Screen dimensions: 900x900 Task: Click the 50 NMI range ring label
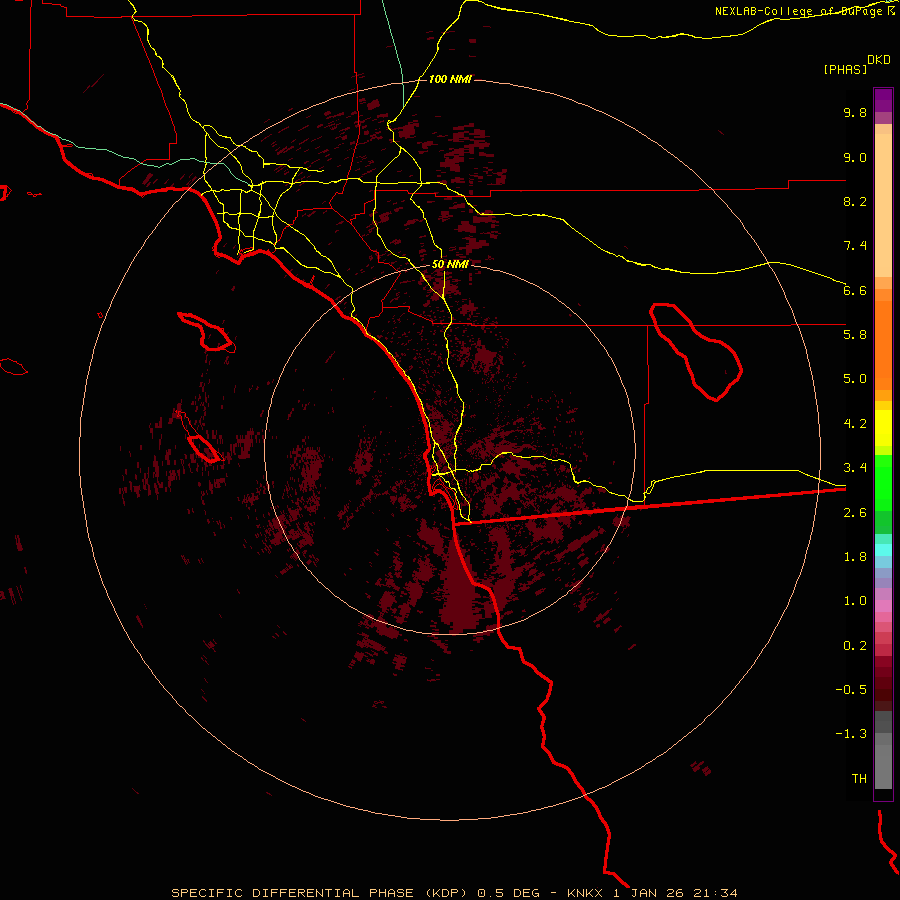point(450,264)
